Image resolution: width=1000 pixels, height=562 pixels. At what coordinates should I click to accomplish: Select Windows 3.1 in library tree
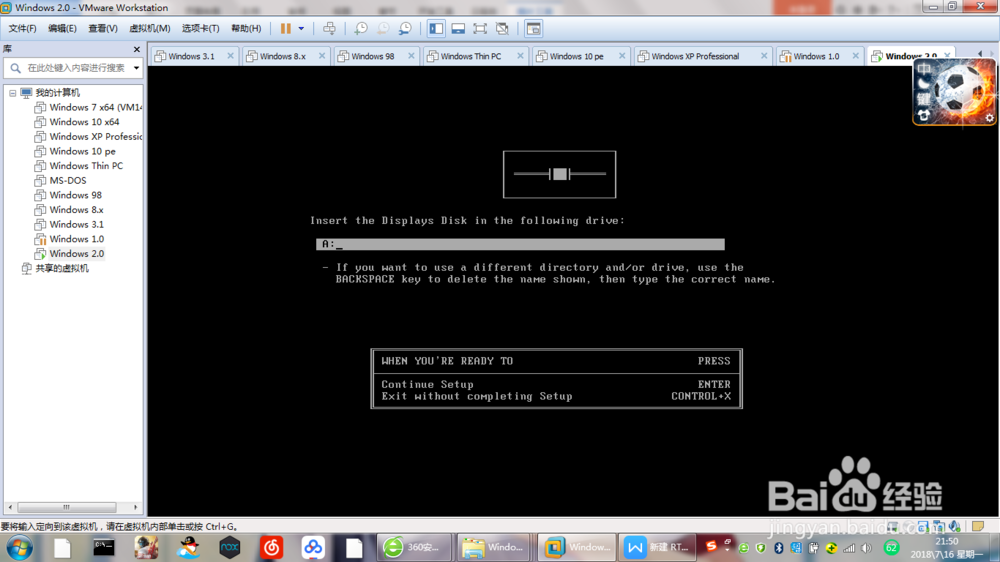pos(76,225)
